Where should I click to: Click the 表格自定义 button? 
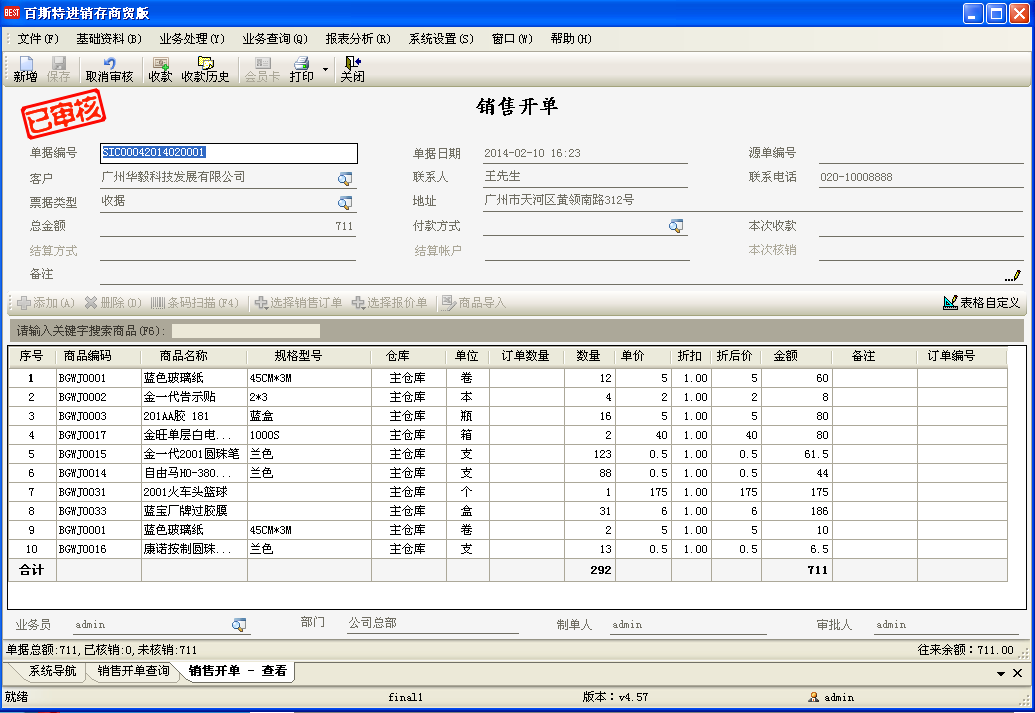pyautogui.click(x=981, y=302)
